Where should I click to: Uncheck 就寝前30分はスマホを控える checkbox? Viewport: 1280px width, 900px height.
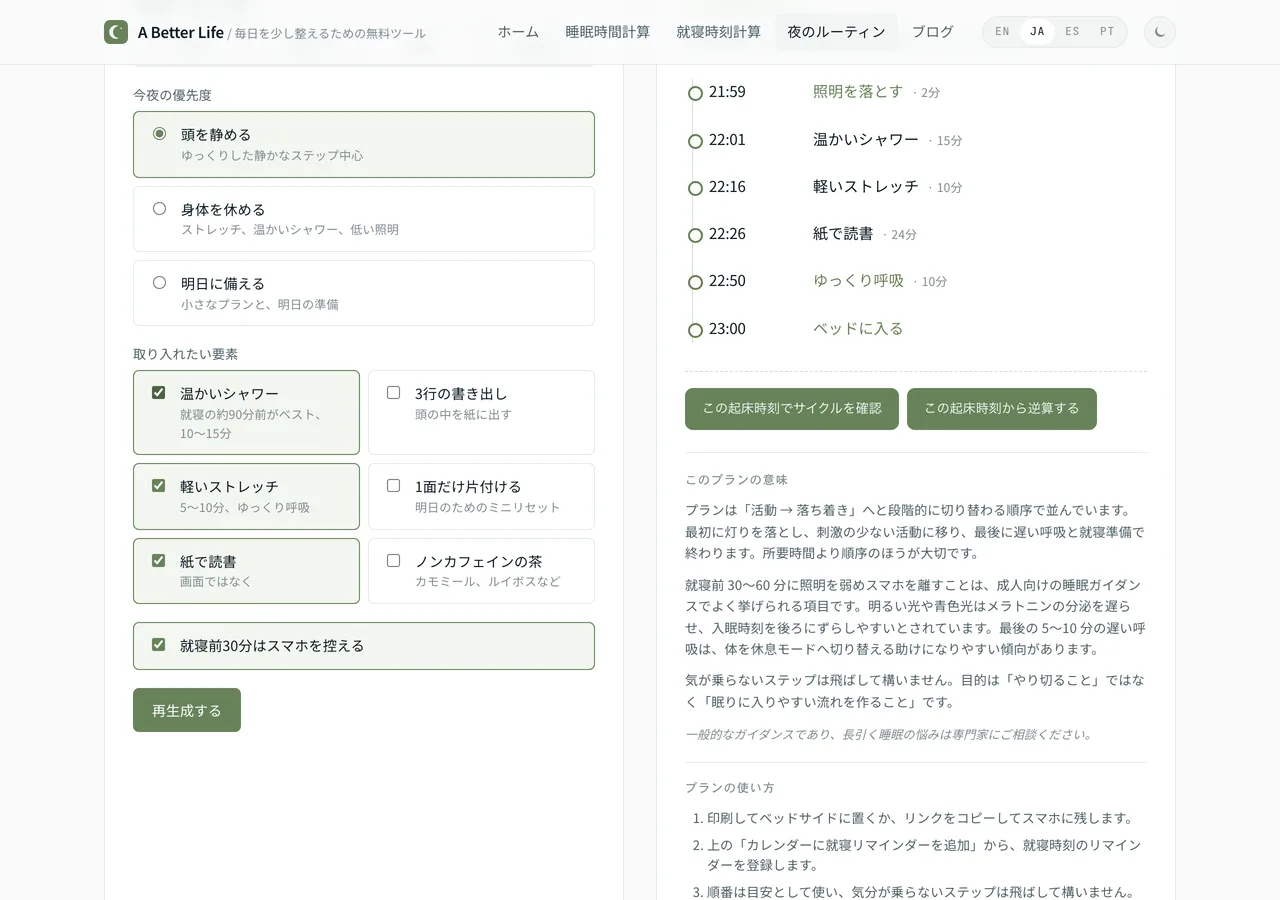point(158,644)
